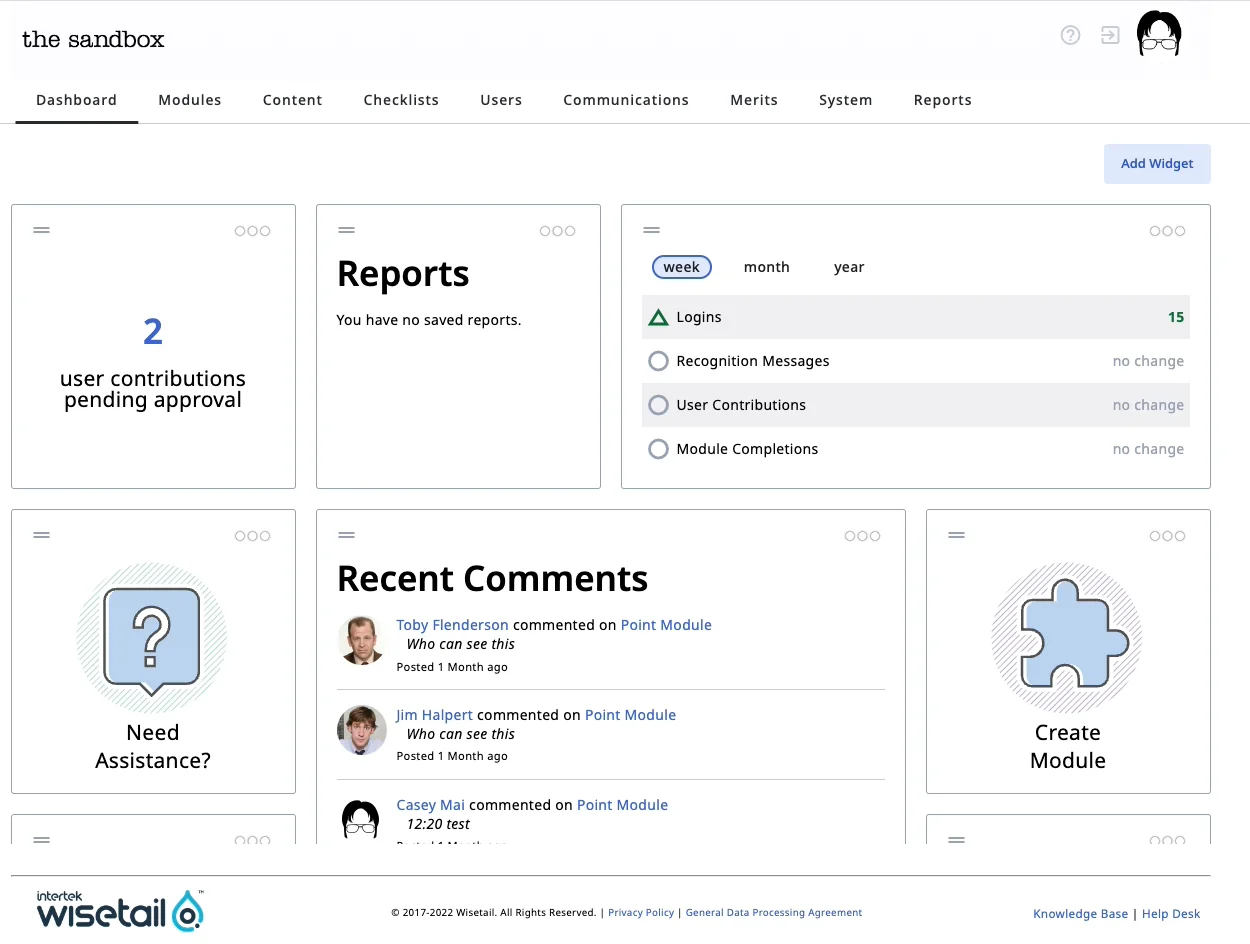Open the Reports widget's three-dot menu
Screen dimensions: 1250x944
[x=557, y=231]
